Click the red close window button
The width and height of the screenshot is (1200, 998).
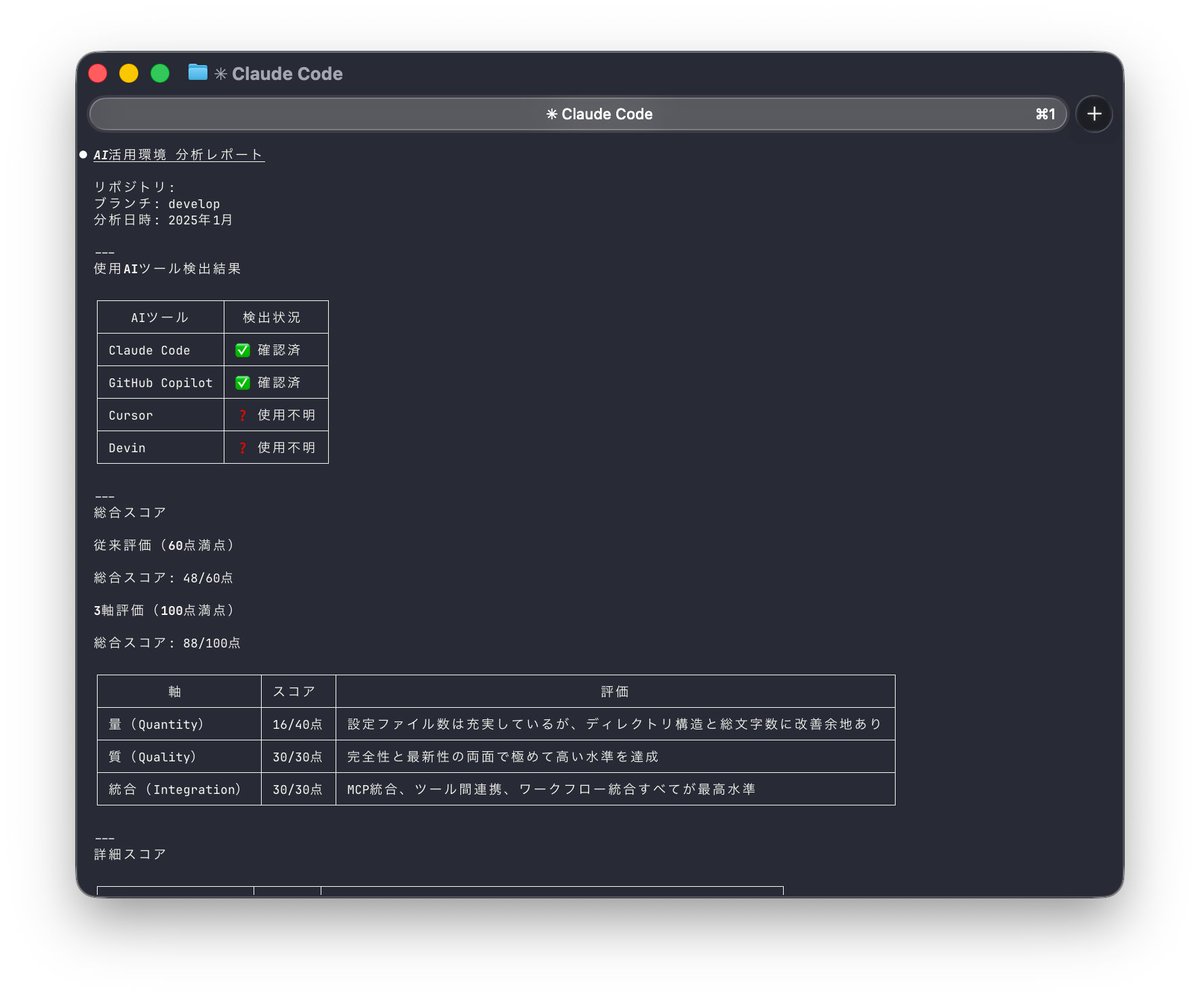tap(98, 73)
